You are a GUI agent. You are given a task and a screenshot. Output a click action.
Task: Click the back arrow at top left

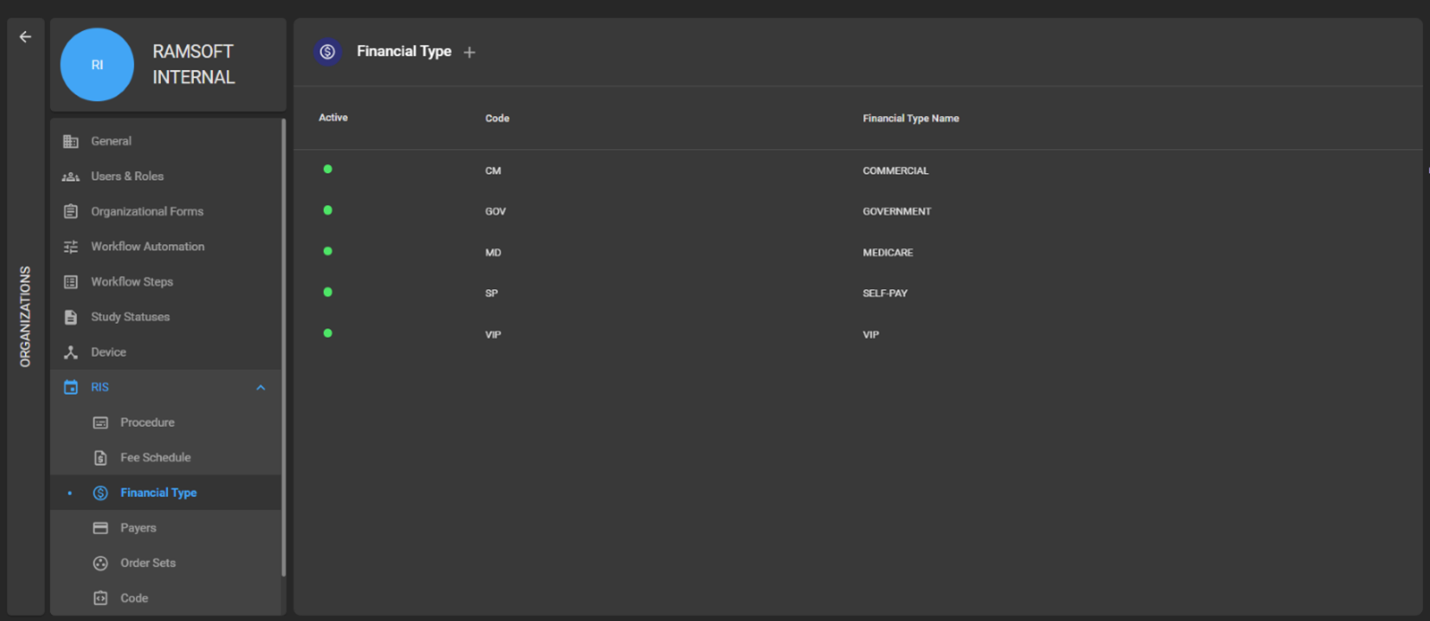[24, 36]
